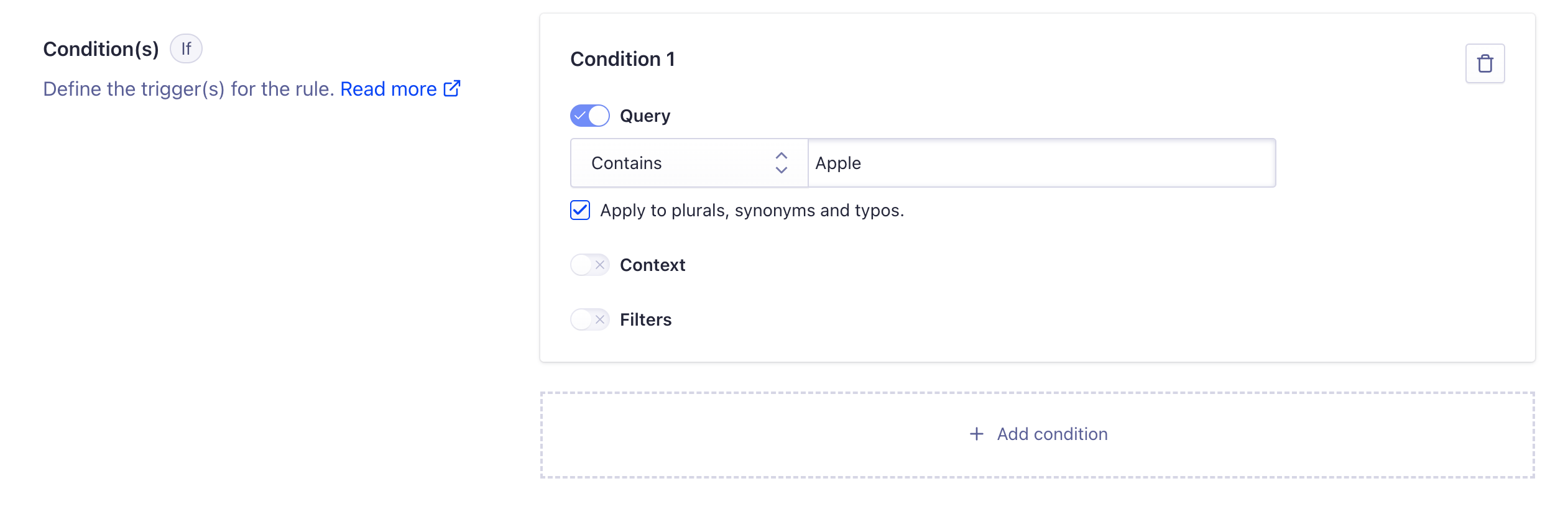Click the plus icon for Add condition
This screenshot has height=527, width=1568.
tap(977, 434)
